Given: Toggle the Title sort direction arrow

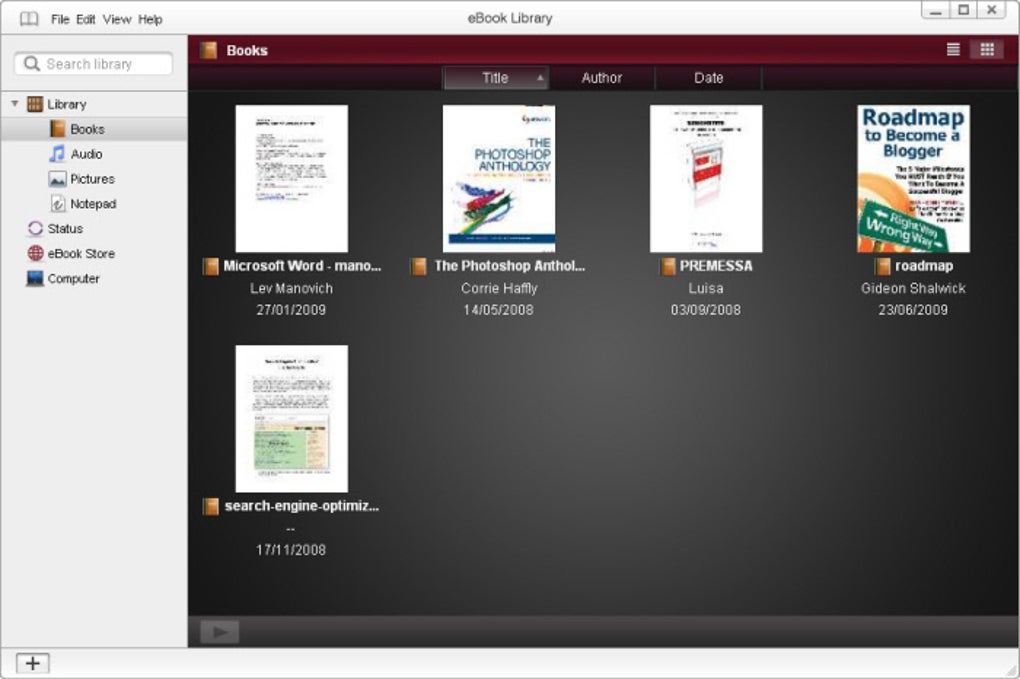Looking at the screenshot, I should (x=540, y=77).
